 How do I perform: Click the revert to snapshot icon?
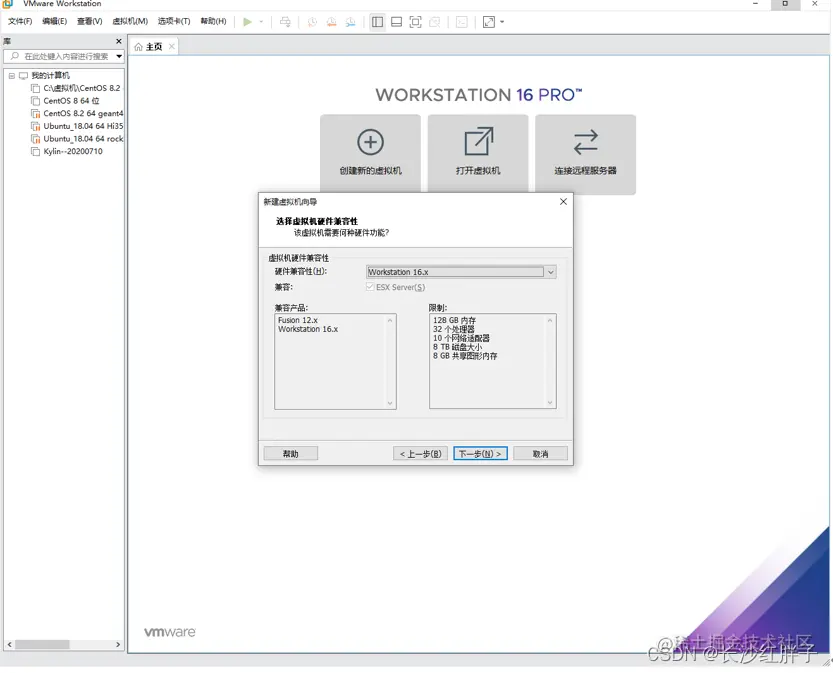pyautogui.click(x=332, y=22)
